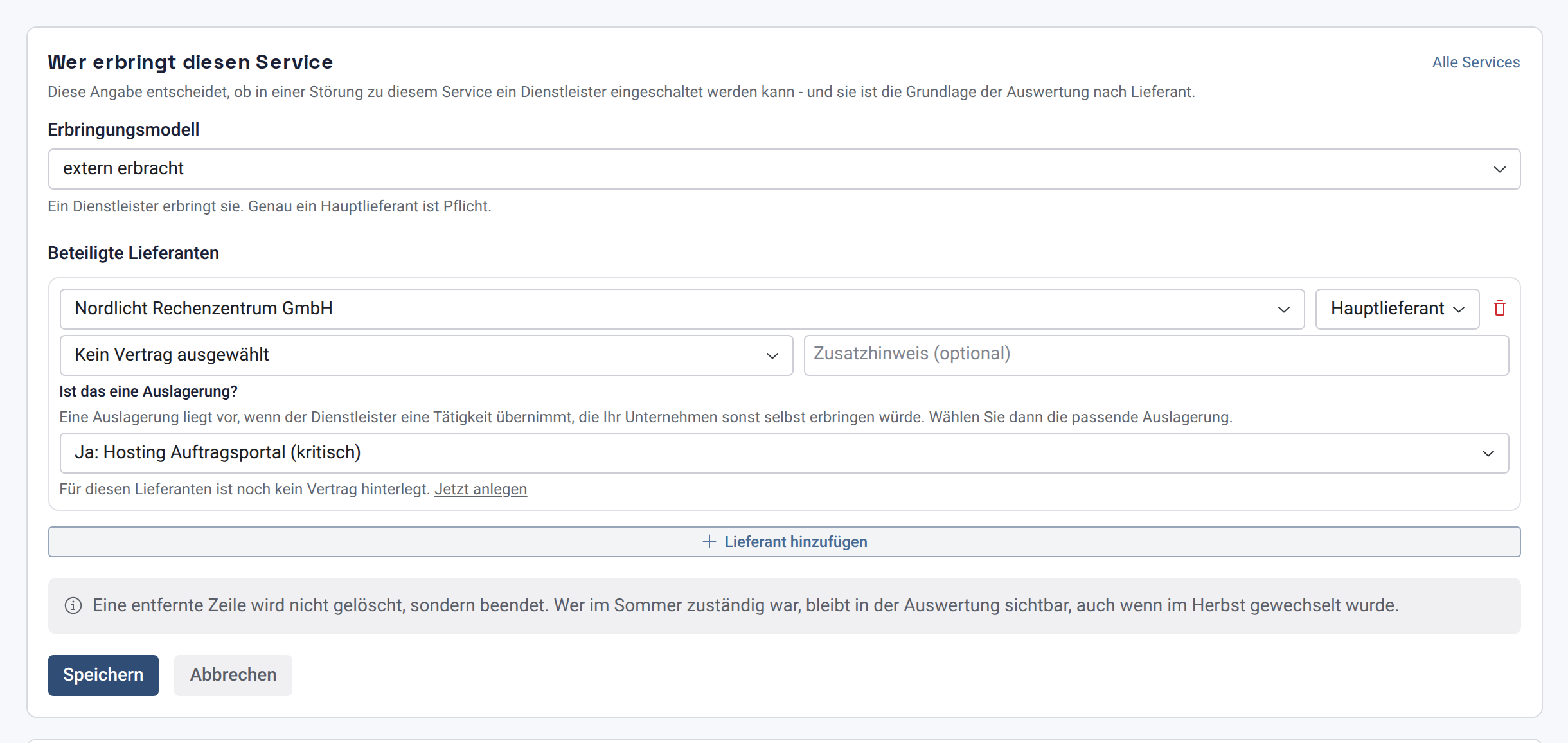Click the Erbringungsmodell label

point(123,130)
